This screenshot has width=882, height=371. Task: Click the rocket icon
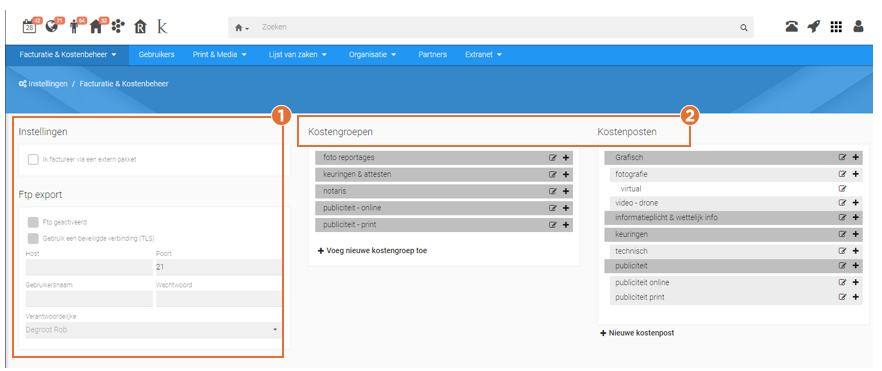tap(814, 26)
